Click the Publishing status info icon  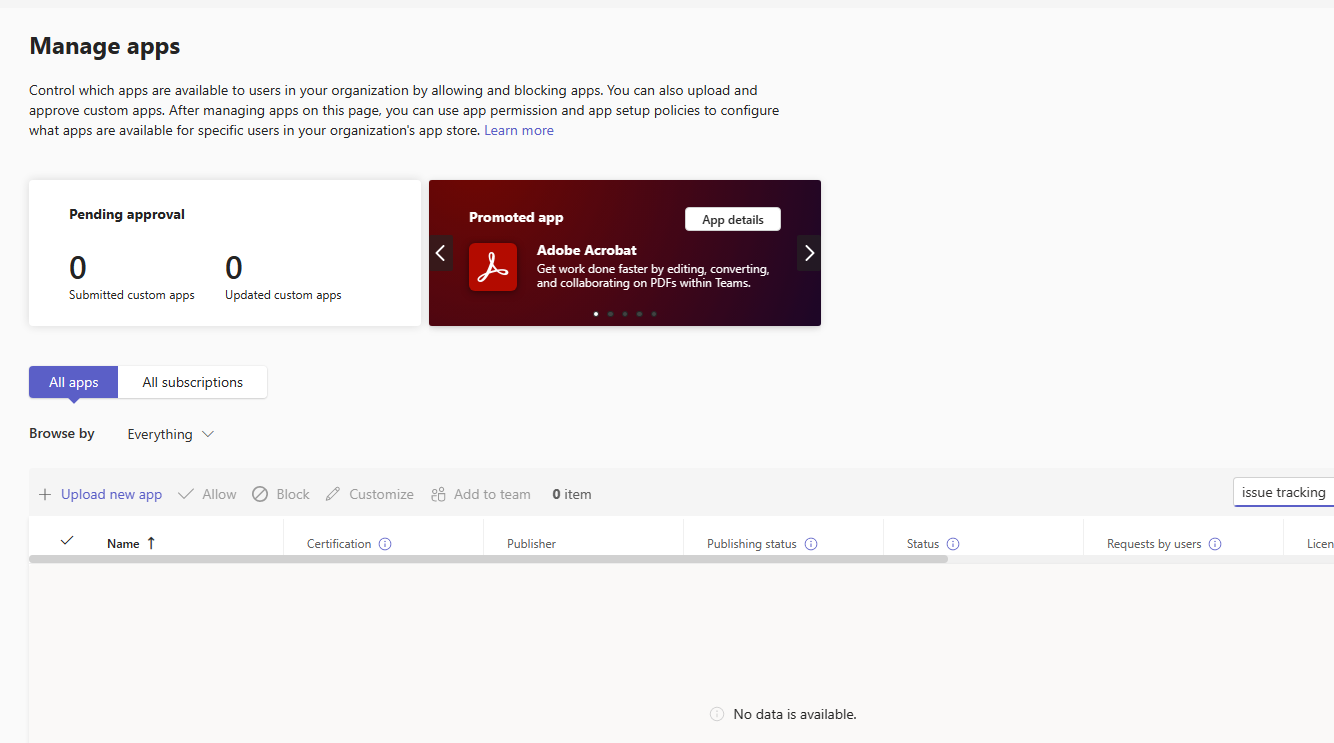tap(812, 544)
